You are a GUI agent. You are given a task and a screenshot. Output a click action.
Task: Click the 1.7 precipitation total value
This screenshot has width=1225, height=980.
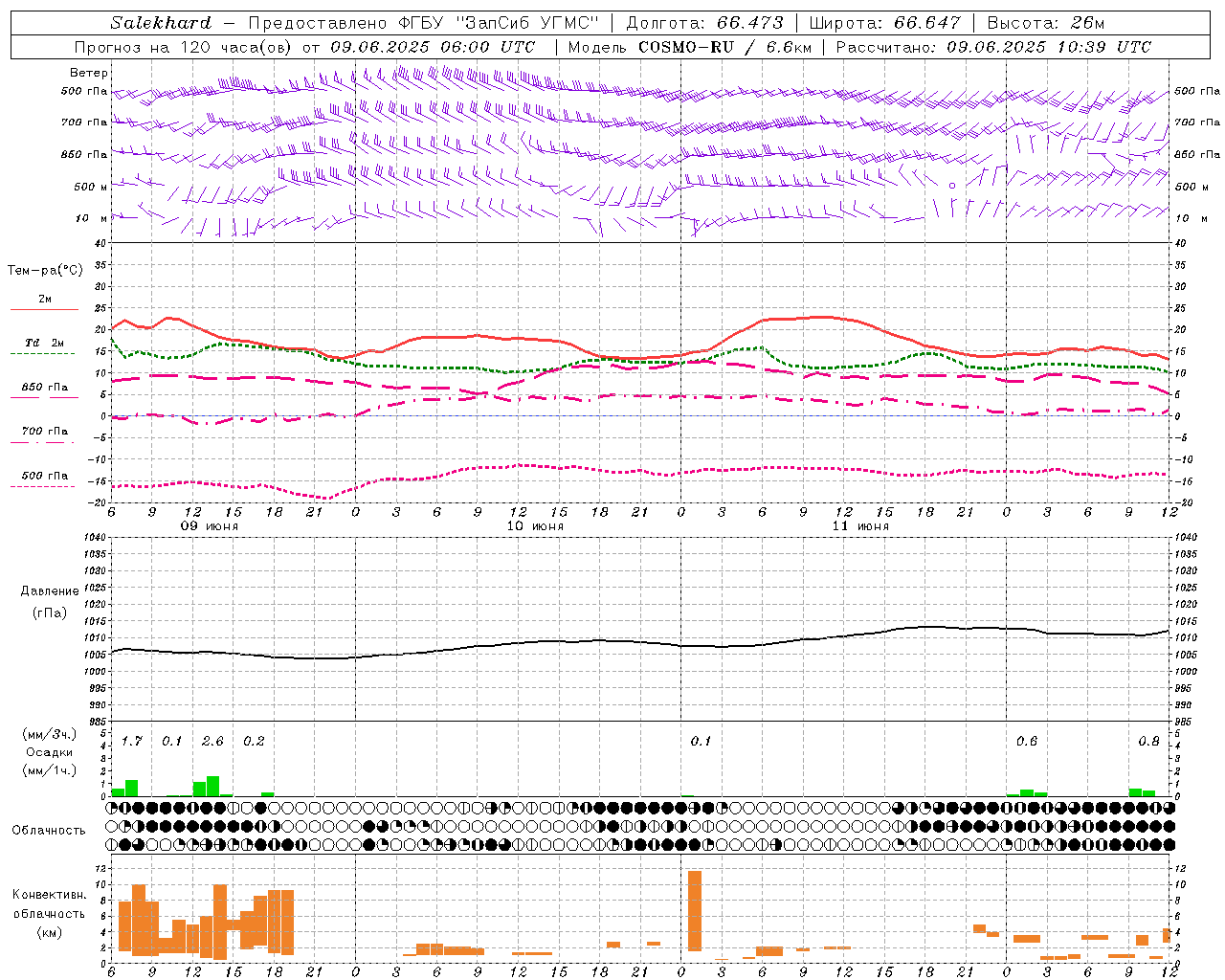(x=132, y=741)
